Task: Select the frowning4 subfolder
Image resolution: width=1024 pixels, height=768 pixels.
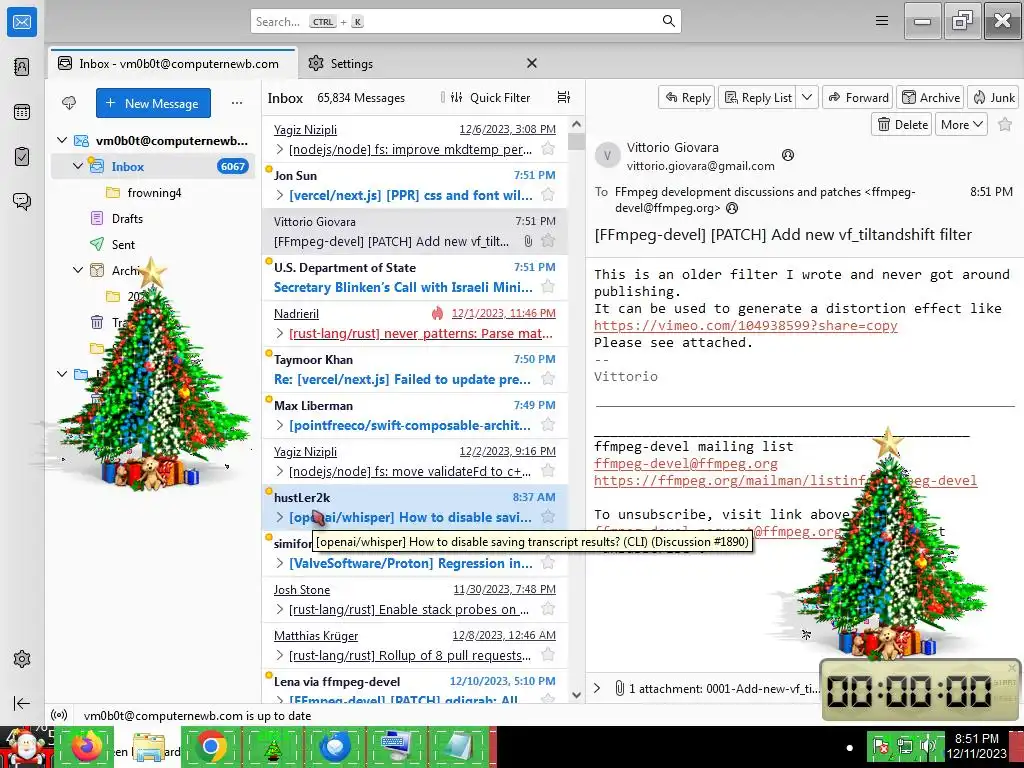Action: click(154, 193)
